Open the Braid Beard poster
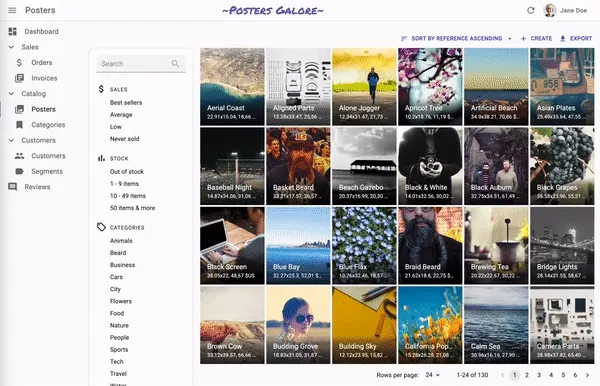The image size is (600, 386). tap(430, 246)
